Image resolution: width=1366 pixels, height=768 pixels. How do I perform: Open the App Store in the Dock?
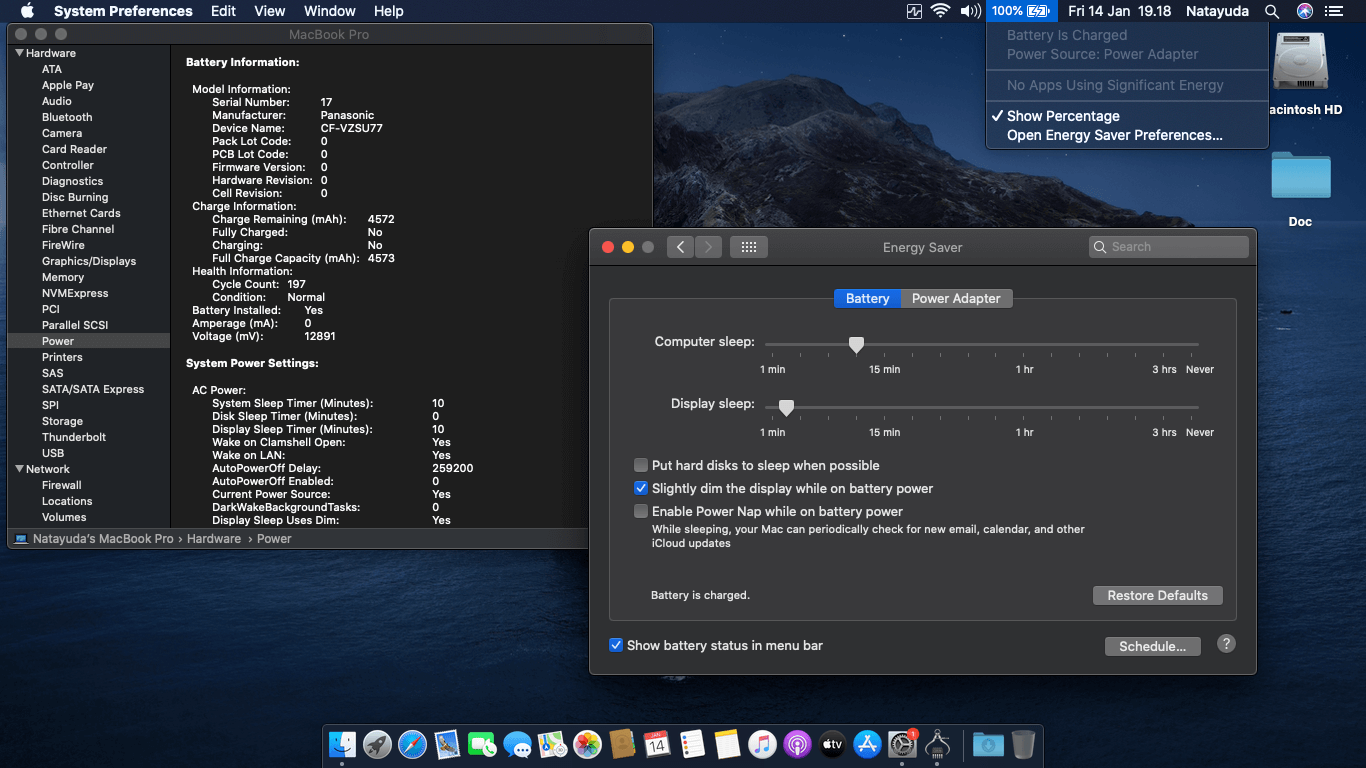867,744
